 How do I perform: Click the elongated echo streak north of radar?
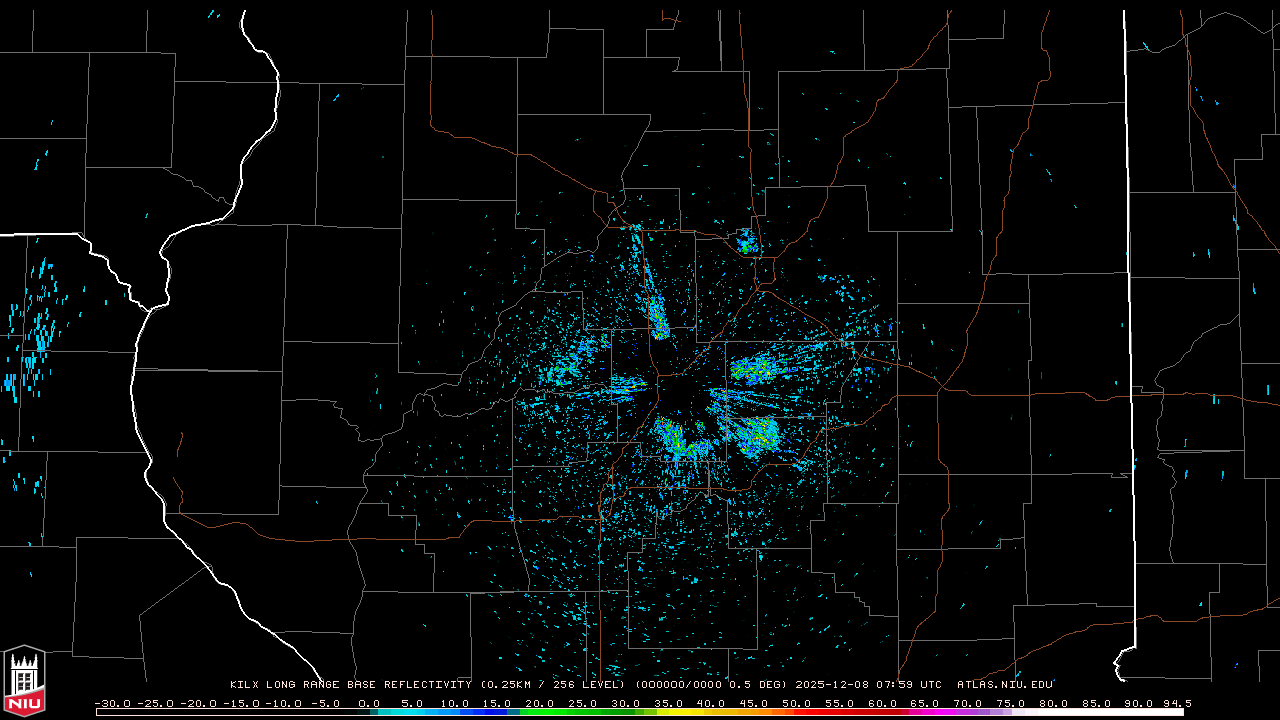click(x=657, y=316)
